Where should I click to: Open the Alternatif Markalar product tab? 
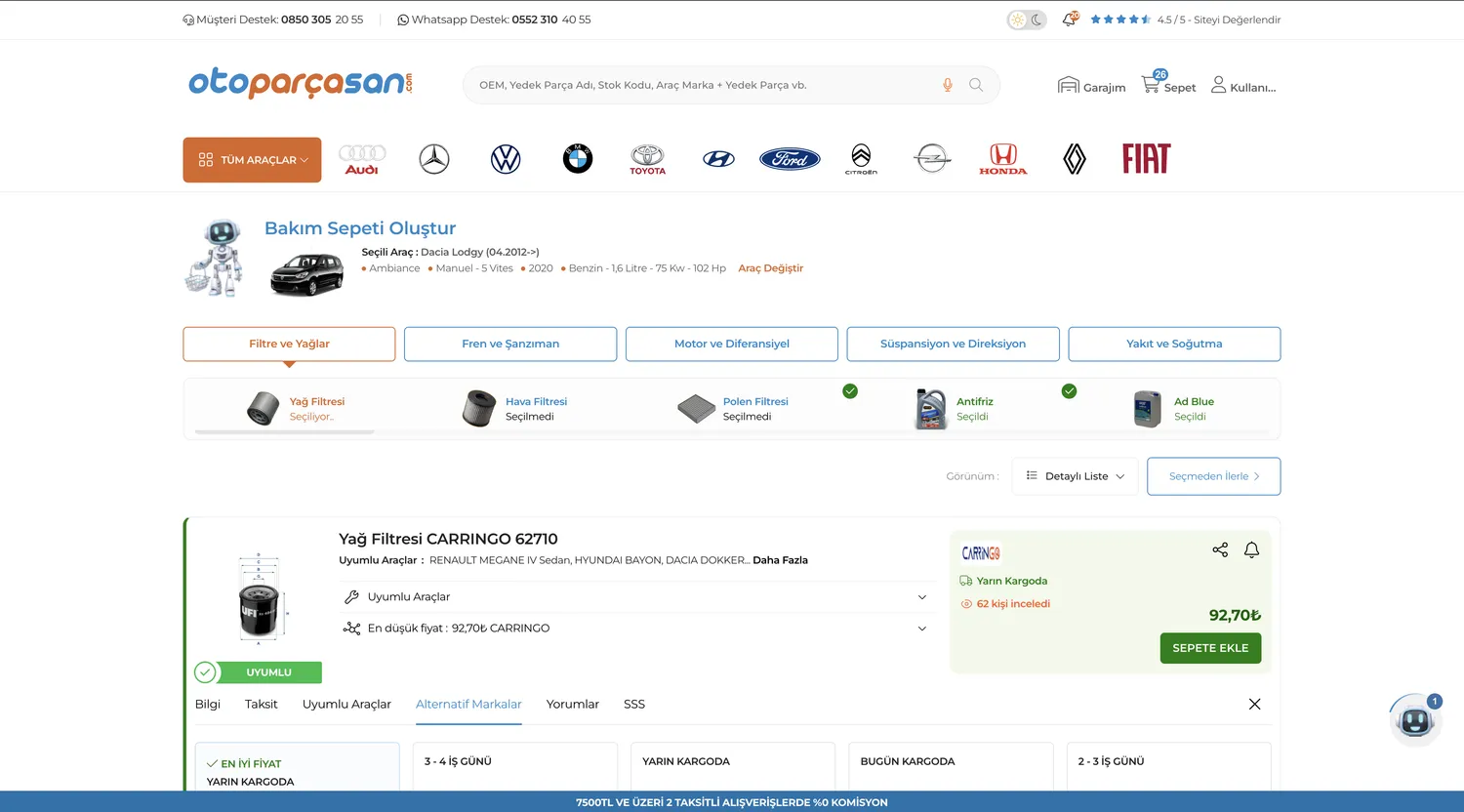coord(468,705)
